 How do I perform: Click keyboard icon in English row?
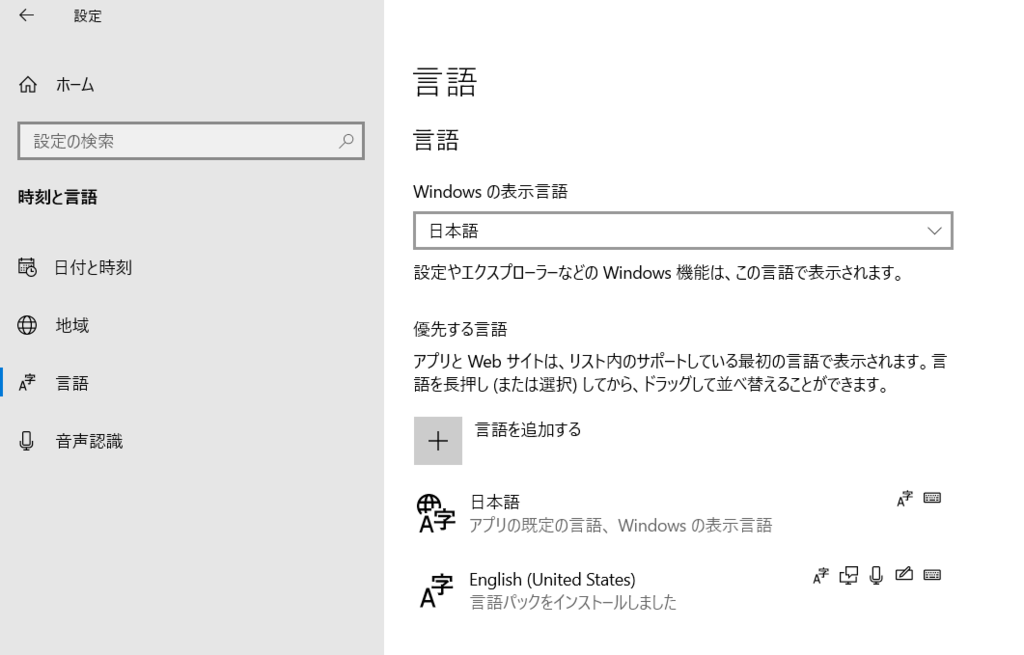[x=932, y=575]
